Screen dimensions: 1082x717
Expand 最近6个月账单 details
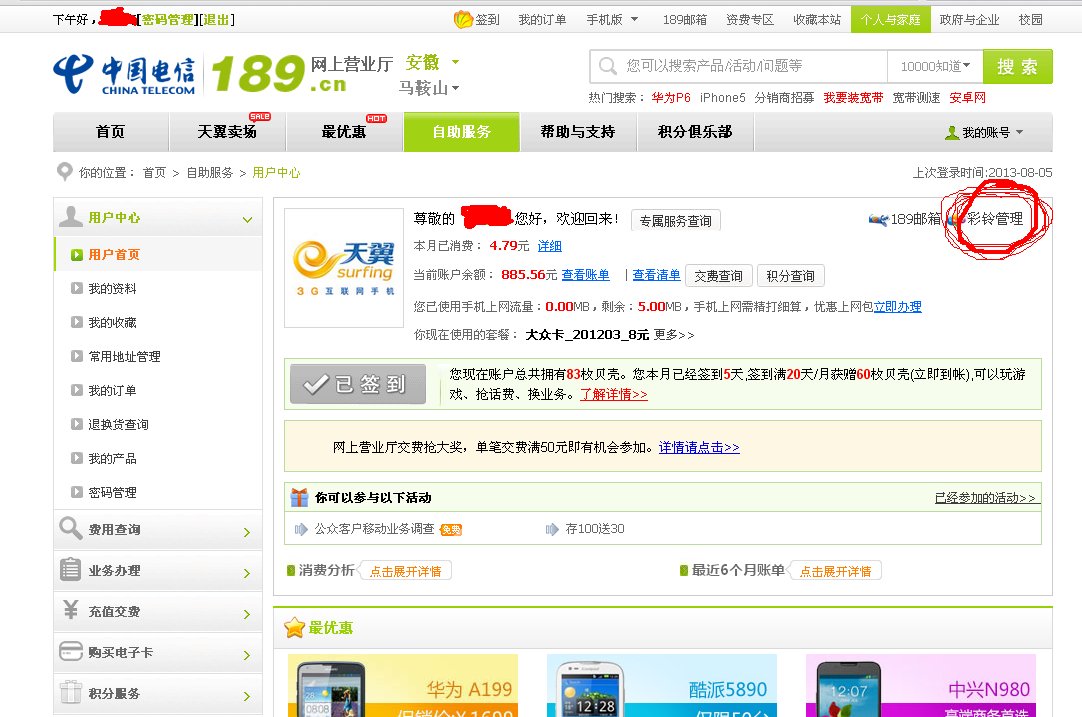click(837, 570)
